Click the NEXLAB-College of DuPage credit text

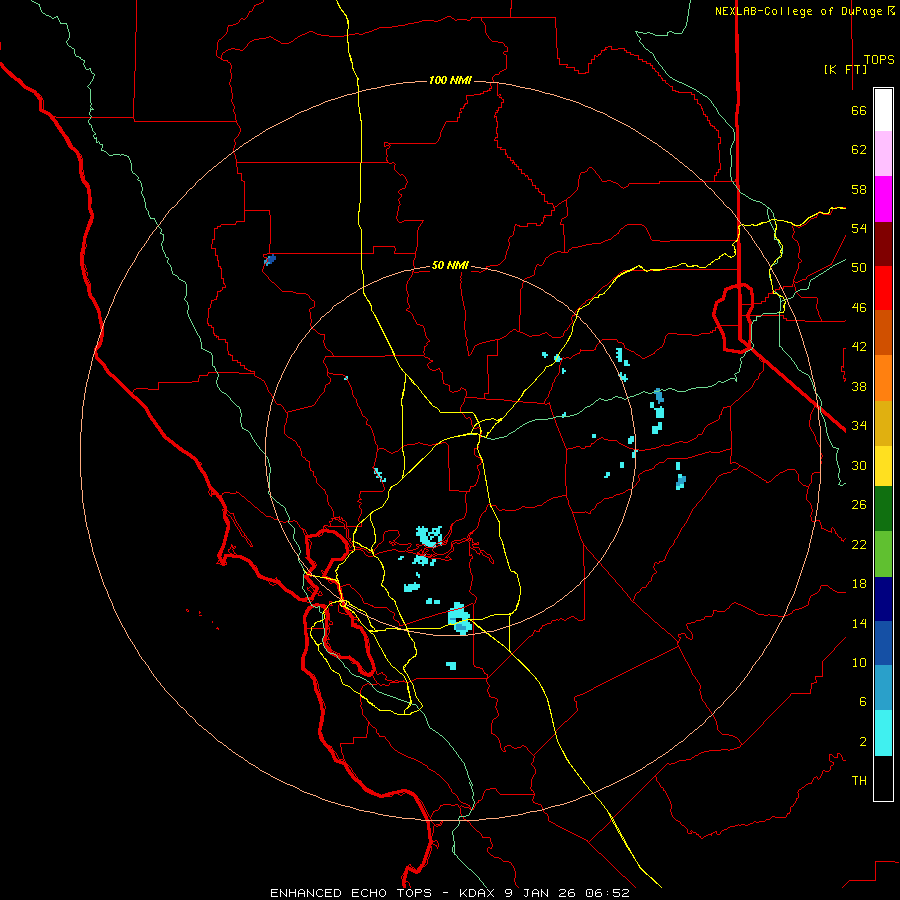click(804, 11)
